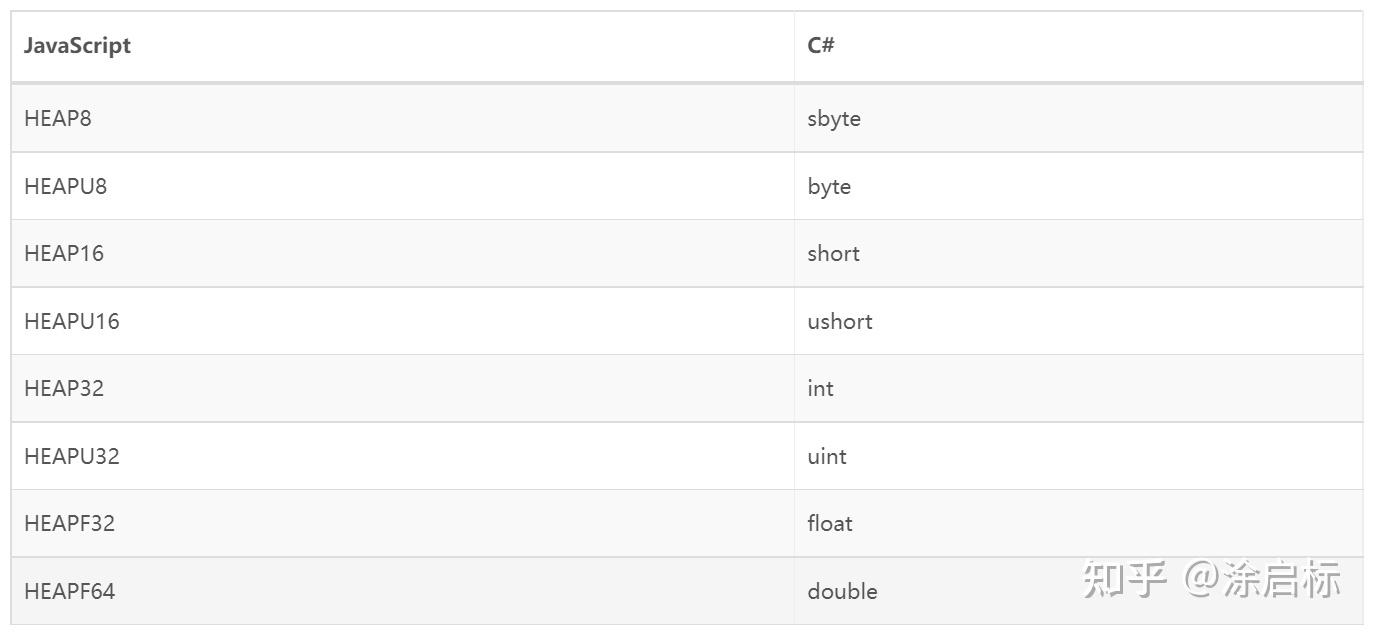Click the ushort type cell

(x=840, y=321)
